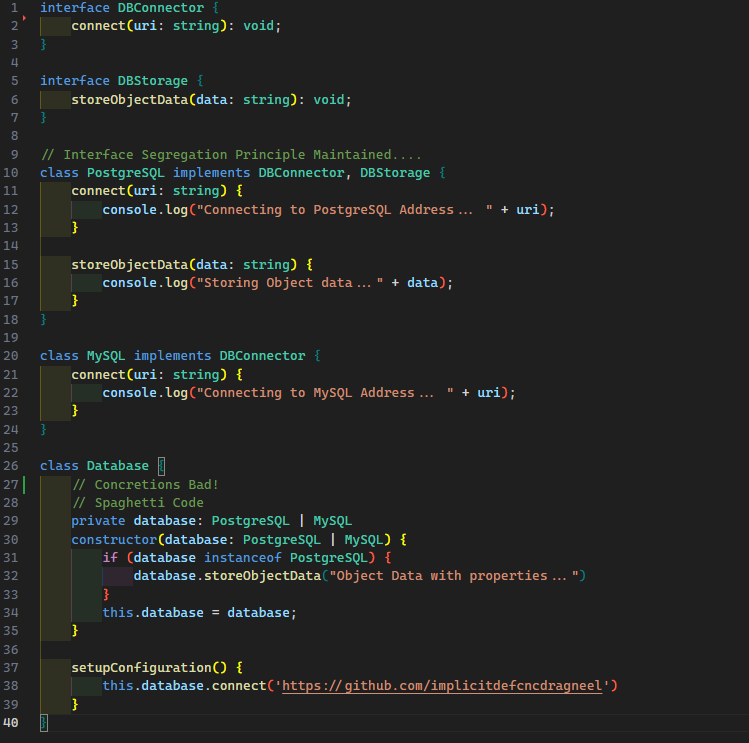Click "connect(uri: string): void;" on line 2
This screenshot has width=749, height=743.
click(x=176, y=26)
